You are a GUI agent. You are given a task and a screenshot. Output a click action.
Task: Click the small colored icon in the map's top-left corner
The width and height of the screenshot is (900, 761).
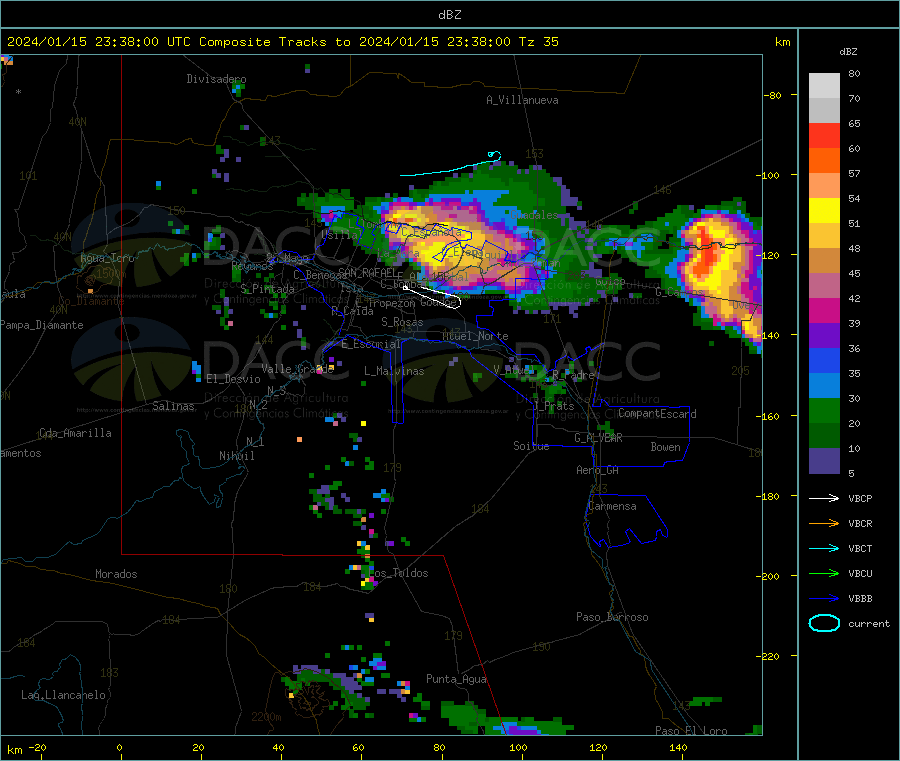point(7,60)
